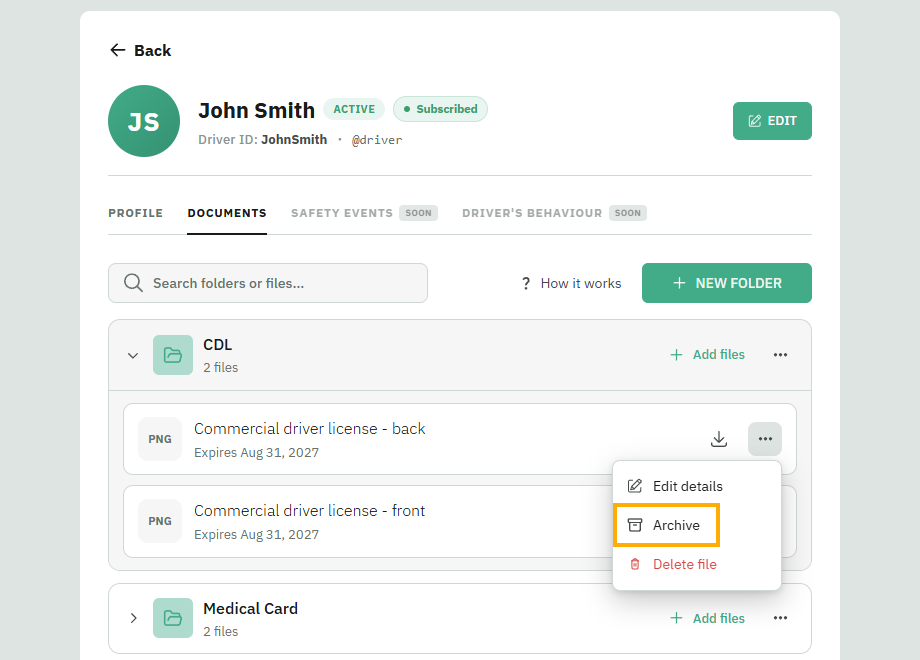Viewport: 920px width, 660px height.
Task: Switch to the Profile tab
Action: click(136, 213)
